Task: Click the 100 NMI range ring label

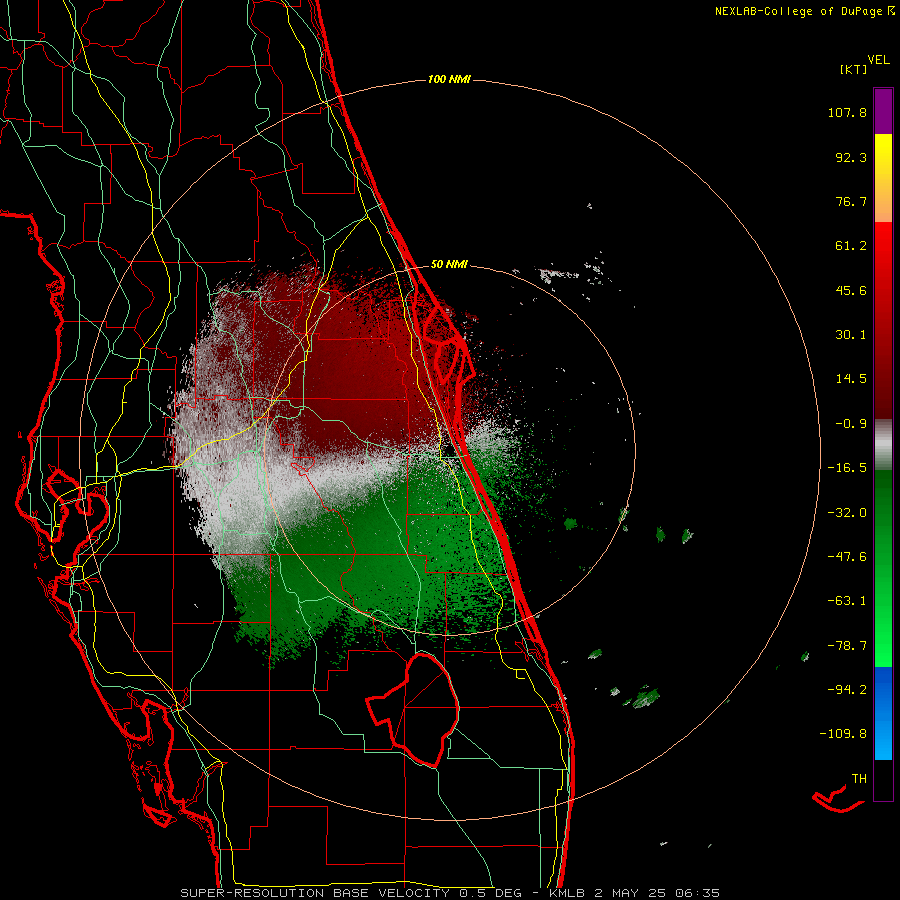Action: point(449,79)
